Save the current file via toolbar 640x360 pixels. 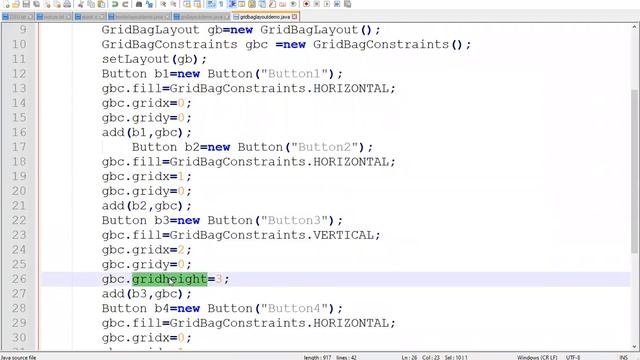26,4
